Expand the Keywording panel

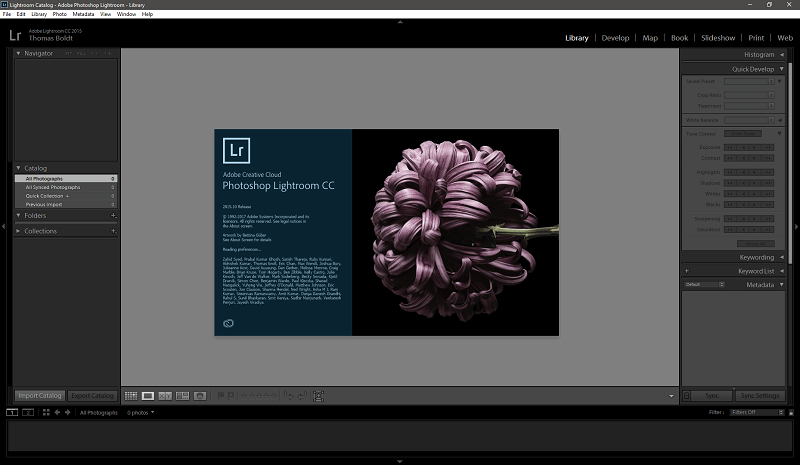(781, 257)
